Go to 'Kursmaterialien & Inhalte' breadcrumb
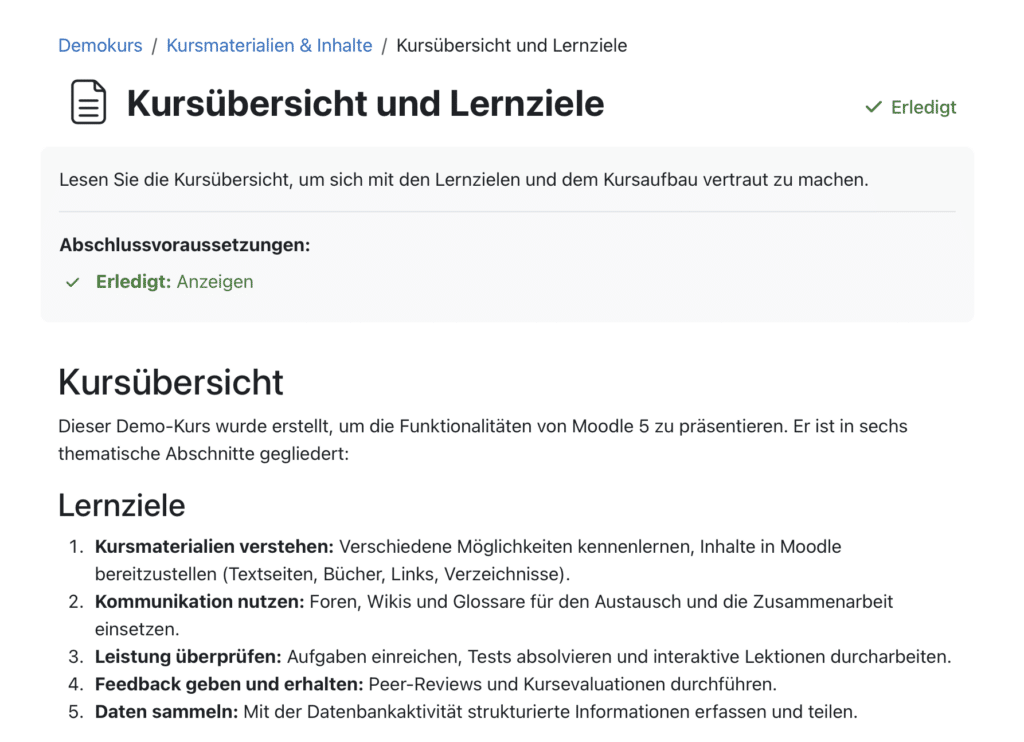 tap(269, 46)
